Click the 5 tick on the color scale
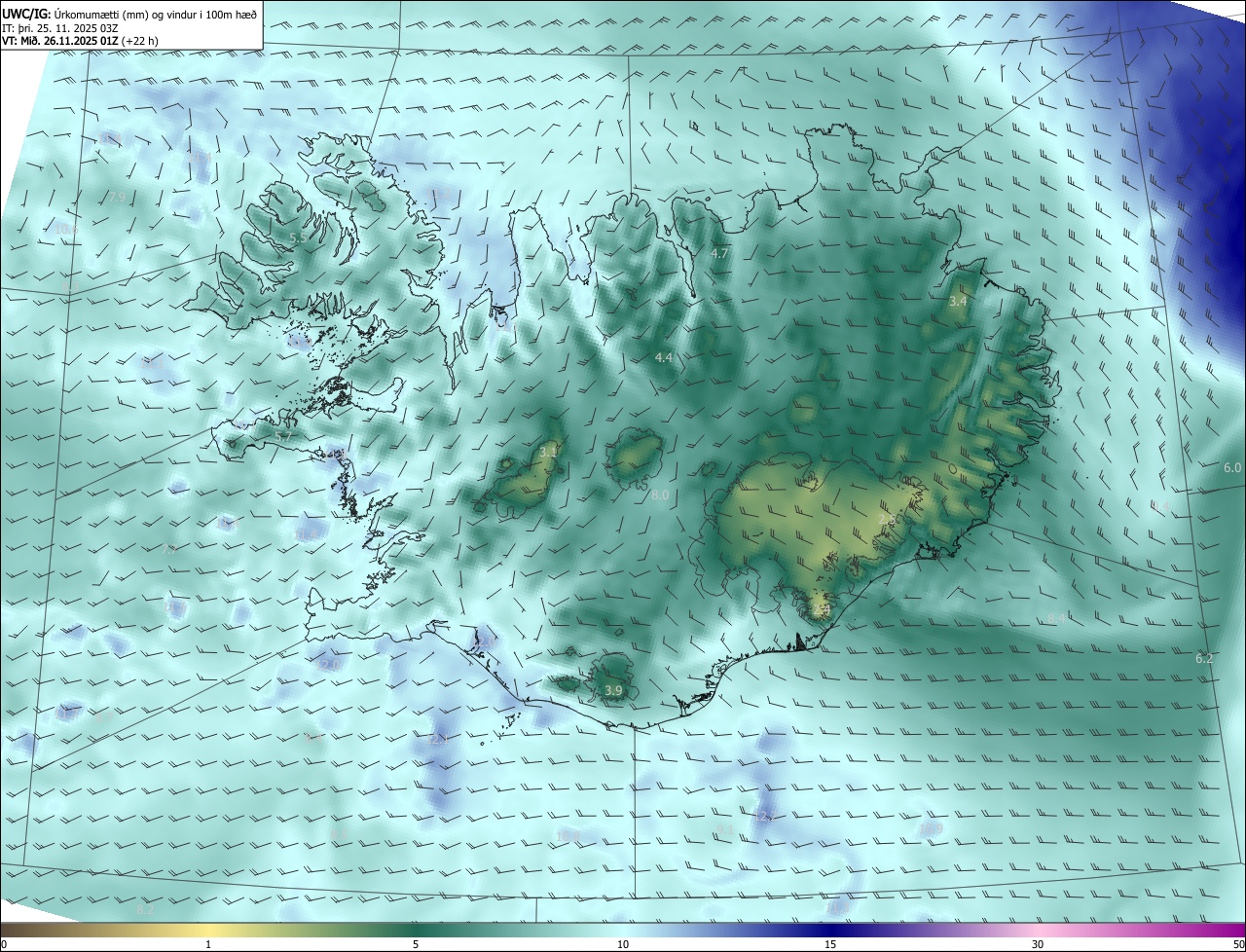This screenshot has width=1246, height=952. point(416,944)
